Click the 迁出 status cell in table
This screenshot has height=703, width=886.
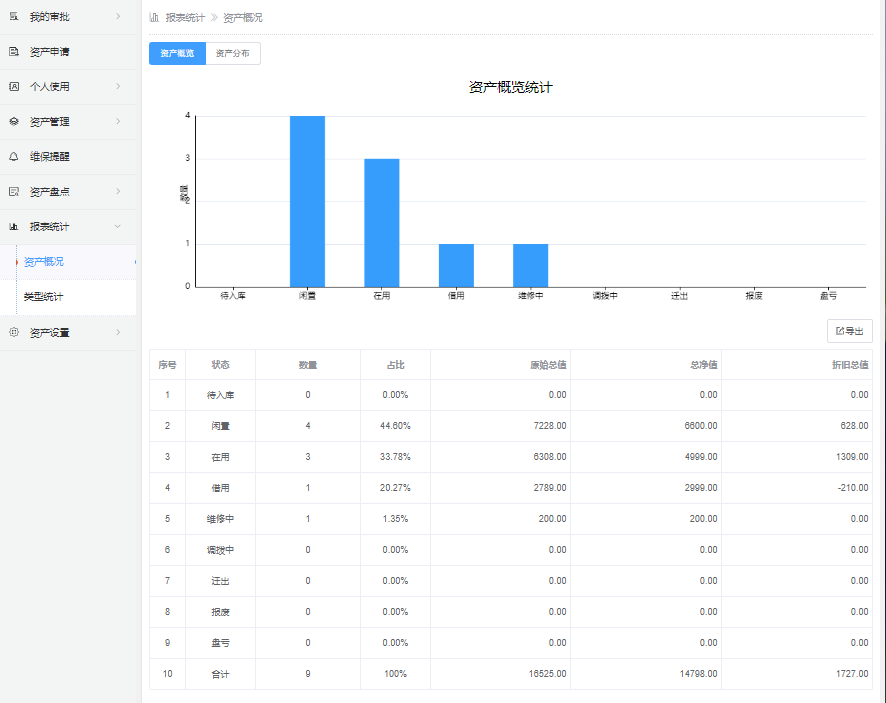tap(220, 581)
